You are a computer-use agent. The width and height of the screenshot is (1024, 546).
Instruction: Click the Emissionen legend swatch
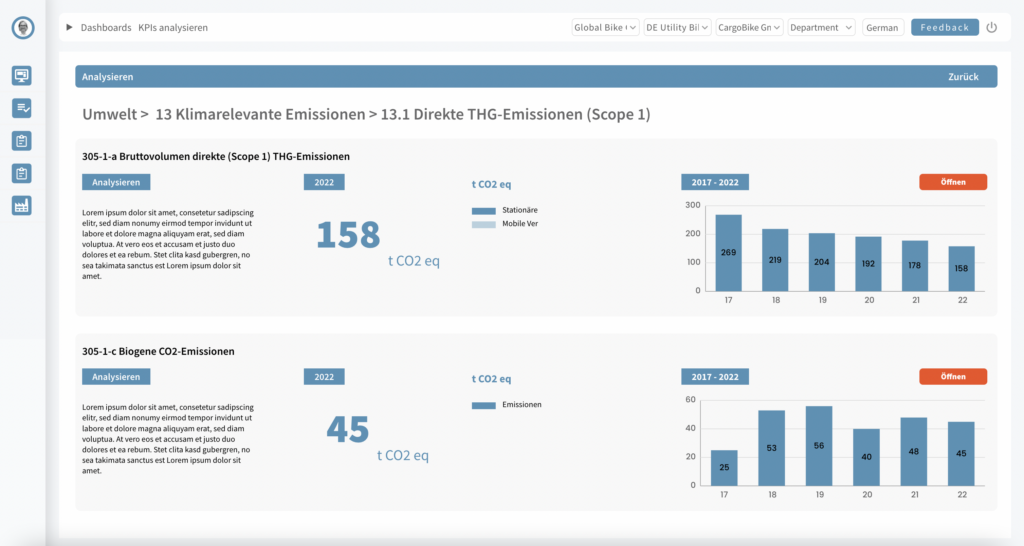483,406
